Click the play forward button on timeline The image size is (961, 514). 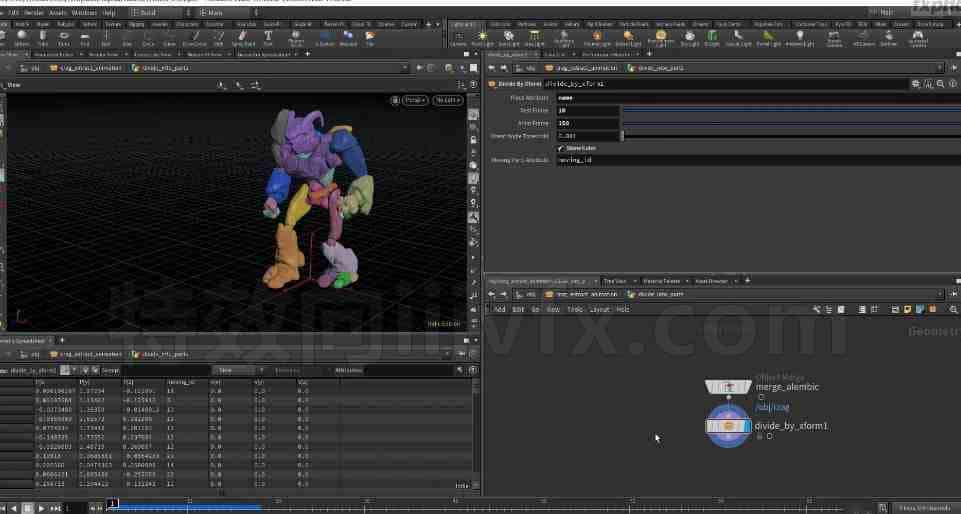coord(41,508)
